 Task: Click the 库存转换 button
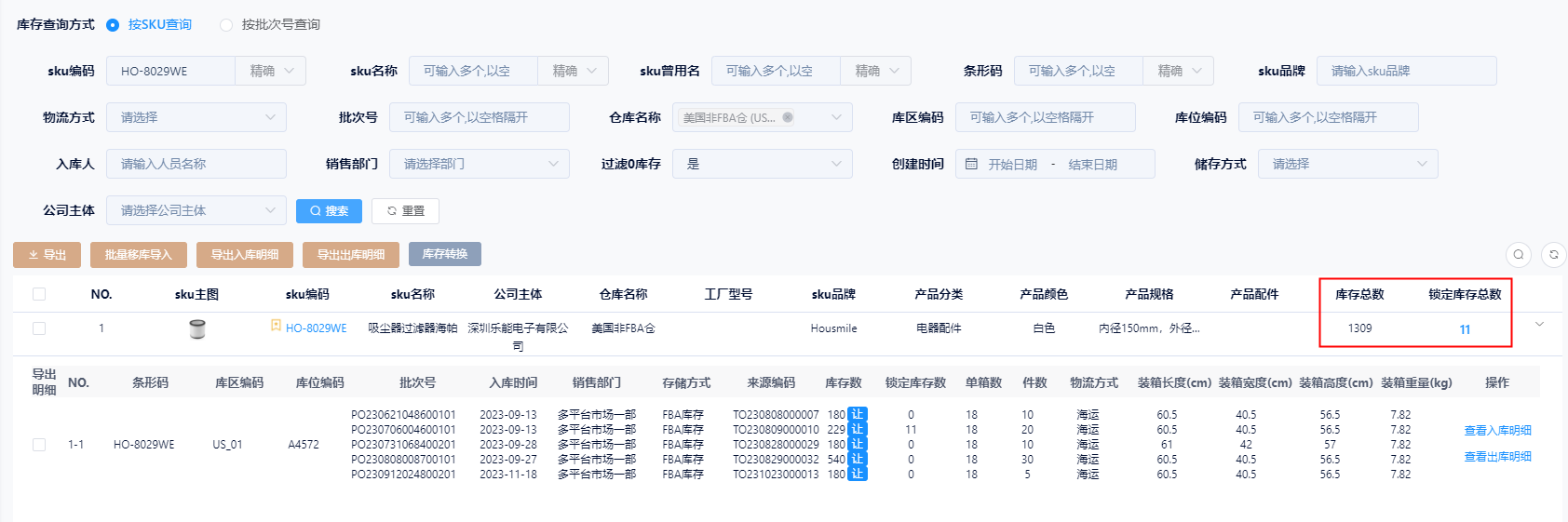click(445, 254)
